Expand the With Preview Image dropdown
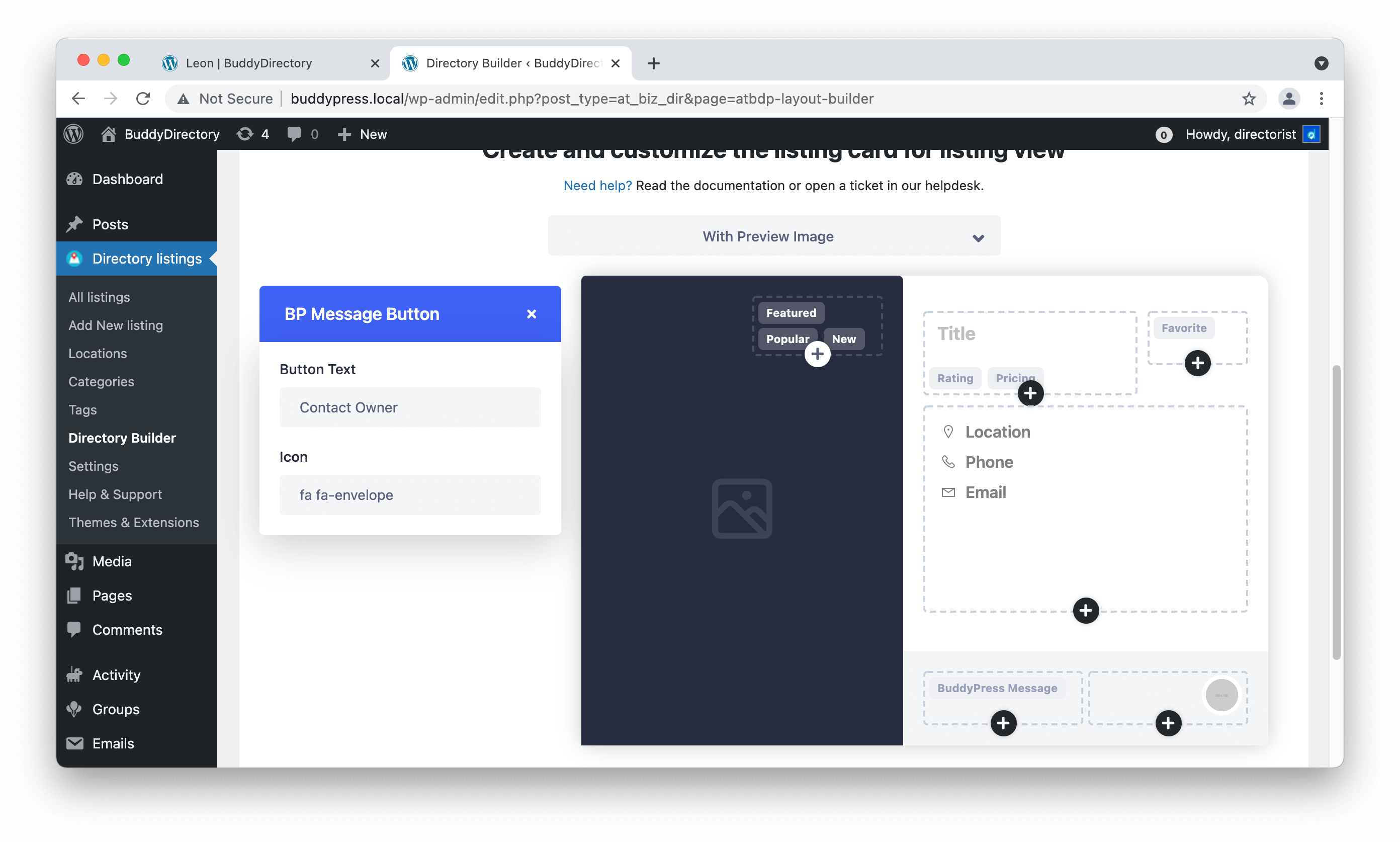The image size is (1400, 842). point(774,236)
